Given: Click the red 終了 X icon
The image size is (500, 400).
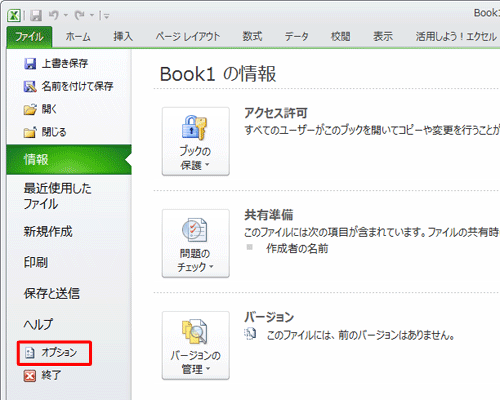Looking at the screenshot, I should pyautogui.click(x=30, y=376).
